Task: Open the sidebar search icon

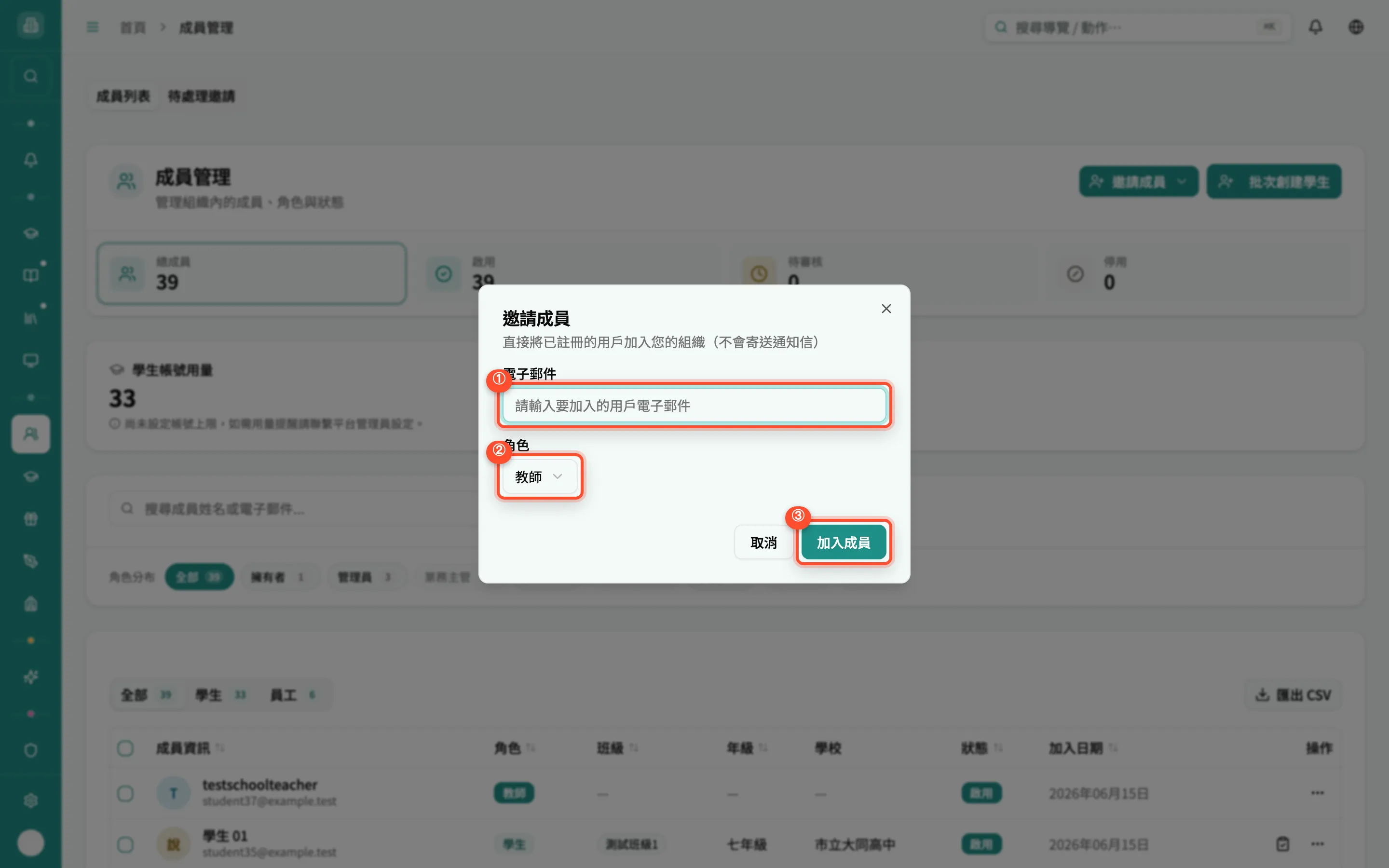Action: (x=30, y=76)
